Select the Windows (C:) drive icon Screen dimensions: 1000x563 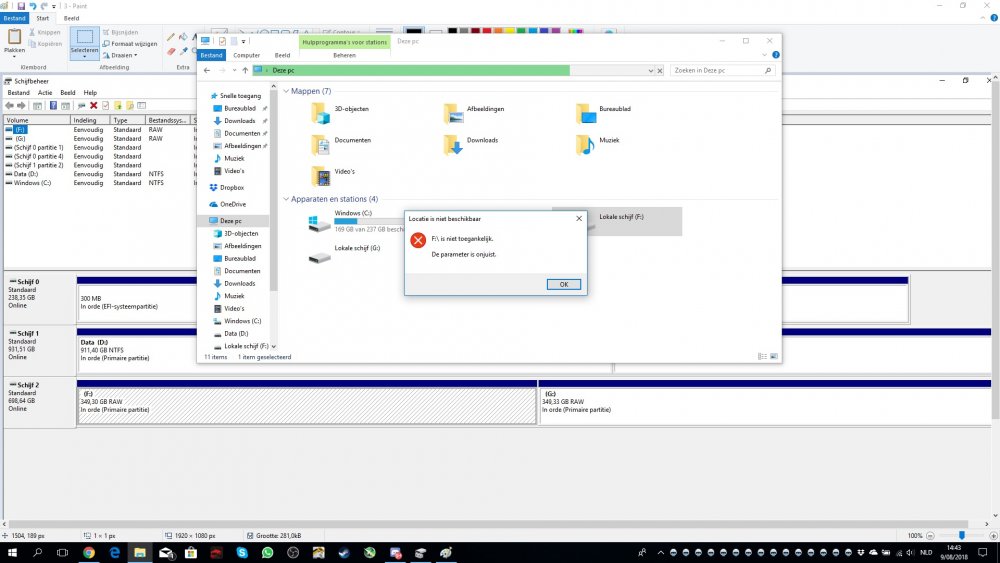tap(319, 223)
